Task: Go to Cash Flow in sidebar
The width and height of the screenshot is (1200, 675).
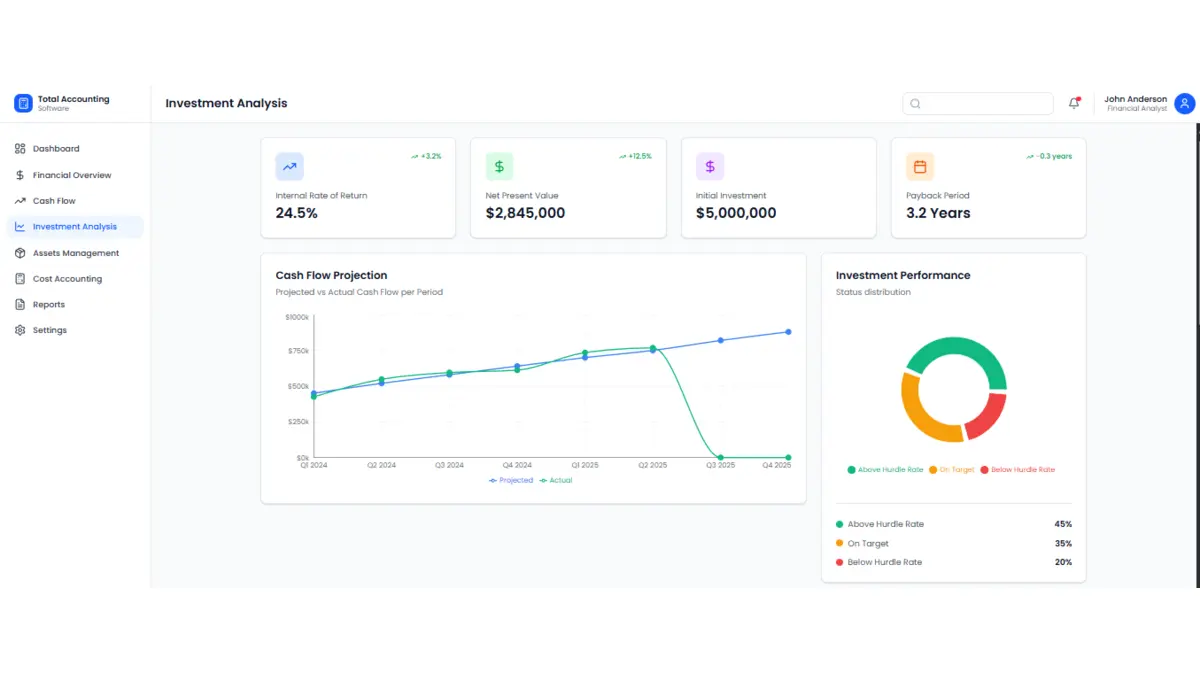Action: (x=54, y=201)
